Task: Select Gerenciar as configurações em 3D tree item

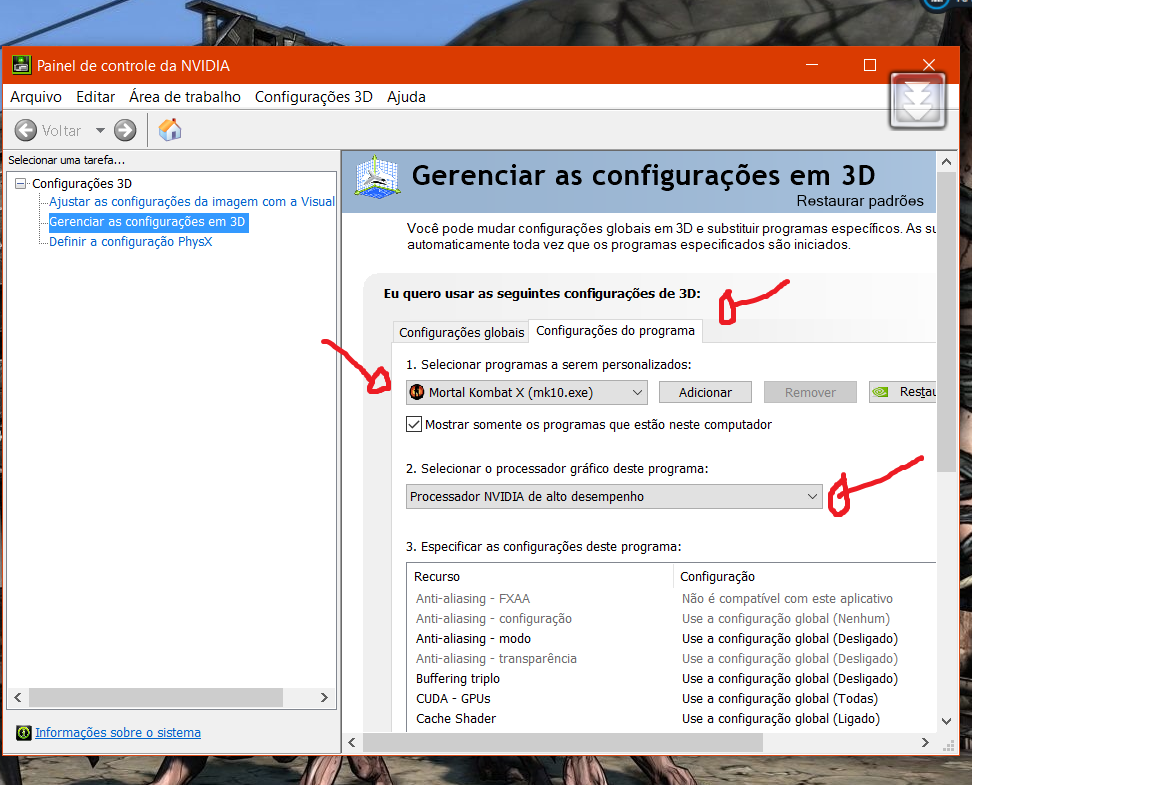Action: pos(147,222)
